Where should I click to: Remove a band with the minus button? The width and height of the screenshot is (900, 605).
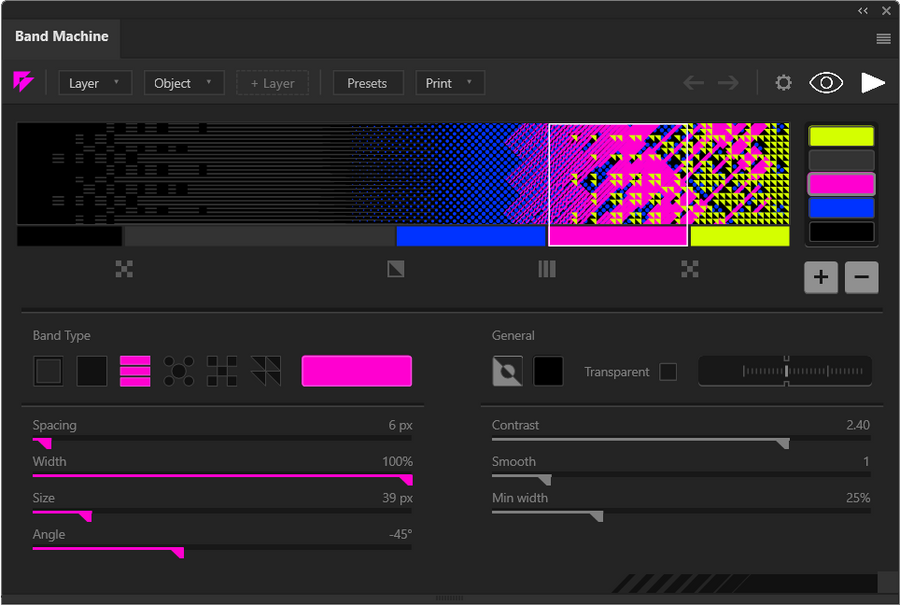tap(862, 277)
